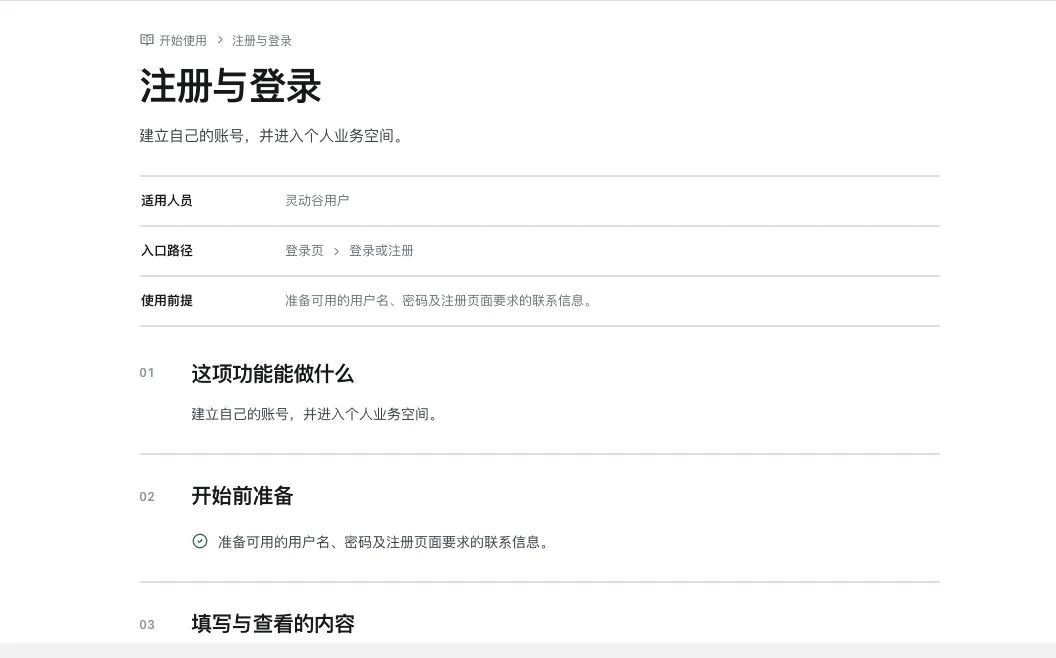The height and width of the screenshot is (658, 1056).
Task: Click the 灵动谷用户 value
Action: pyautogui.click(x=317, y=200)
